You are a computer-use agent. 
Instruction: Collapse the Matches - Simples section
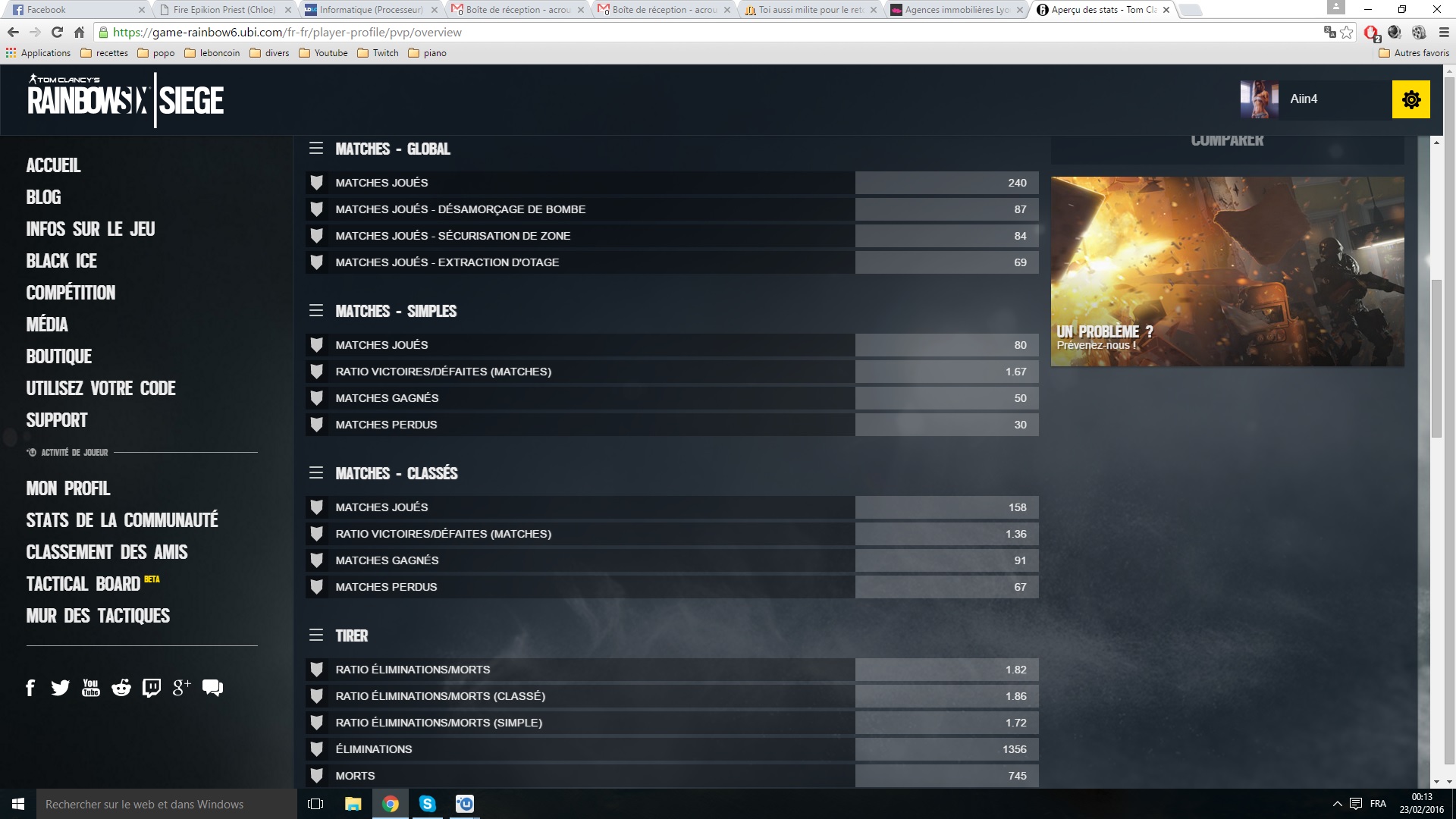click(x=316, y=311)
